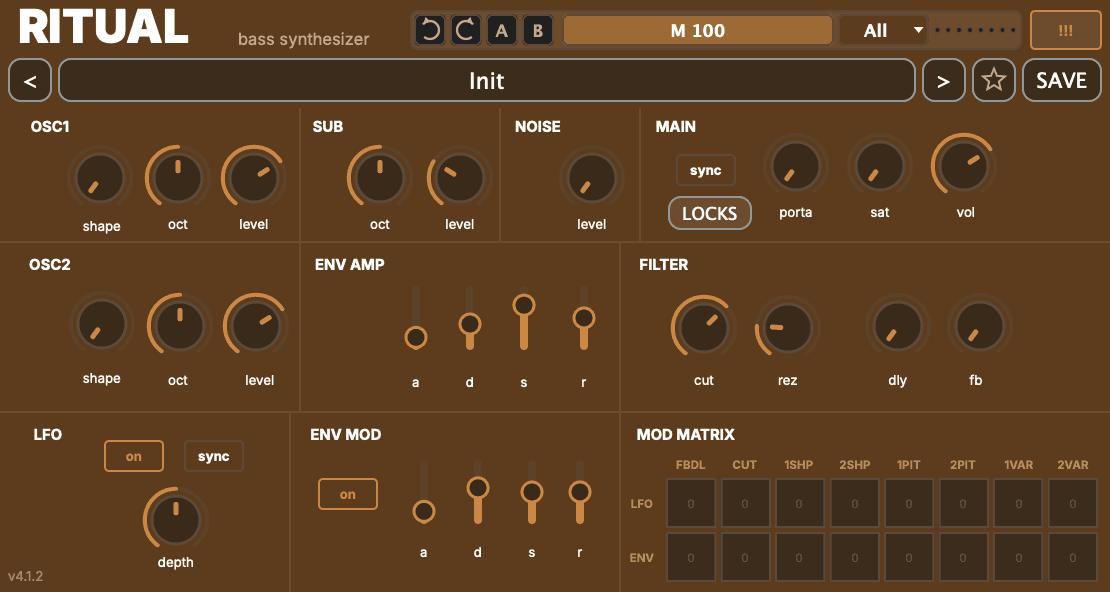Image resolution: width=1110 pixels, height=592 pixels.
Task: Go to previous preset arrow
Action: (30, 80)
